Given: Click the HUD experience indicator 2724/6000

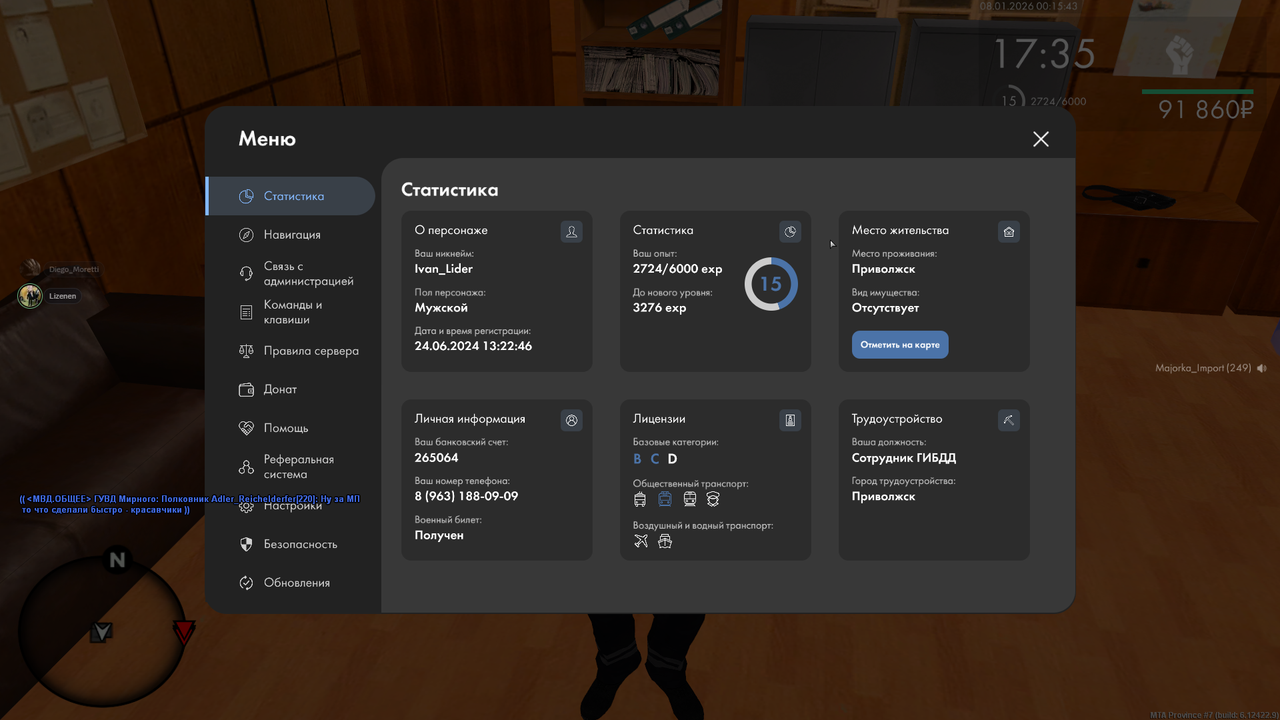Looking at the screenshot, I should (1058, 102).
